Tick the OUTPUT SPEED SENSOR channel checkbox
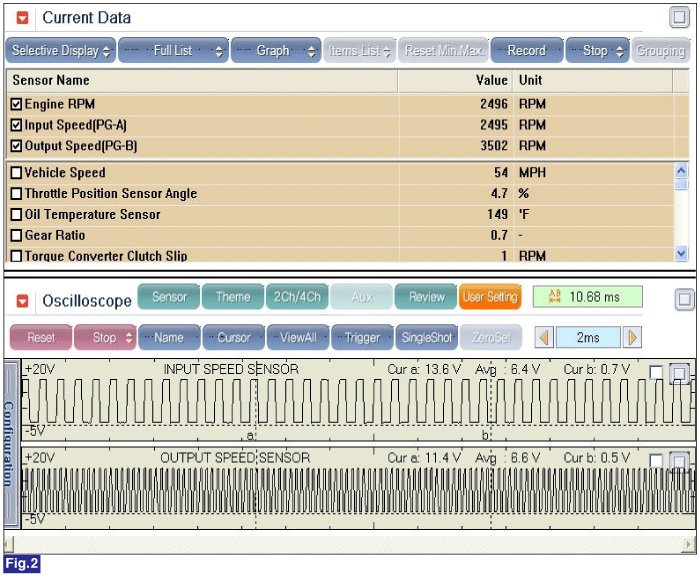Screen dimensions: 700x575 (656, 461)
